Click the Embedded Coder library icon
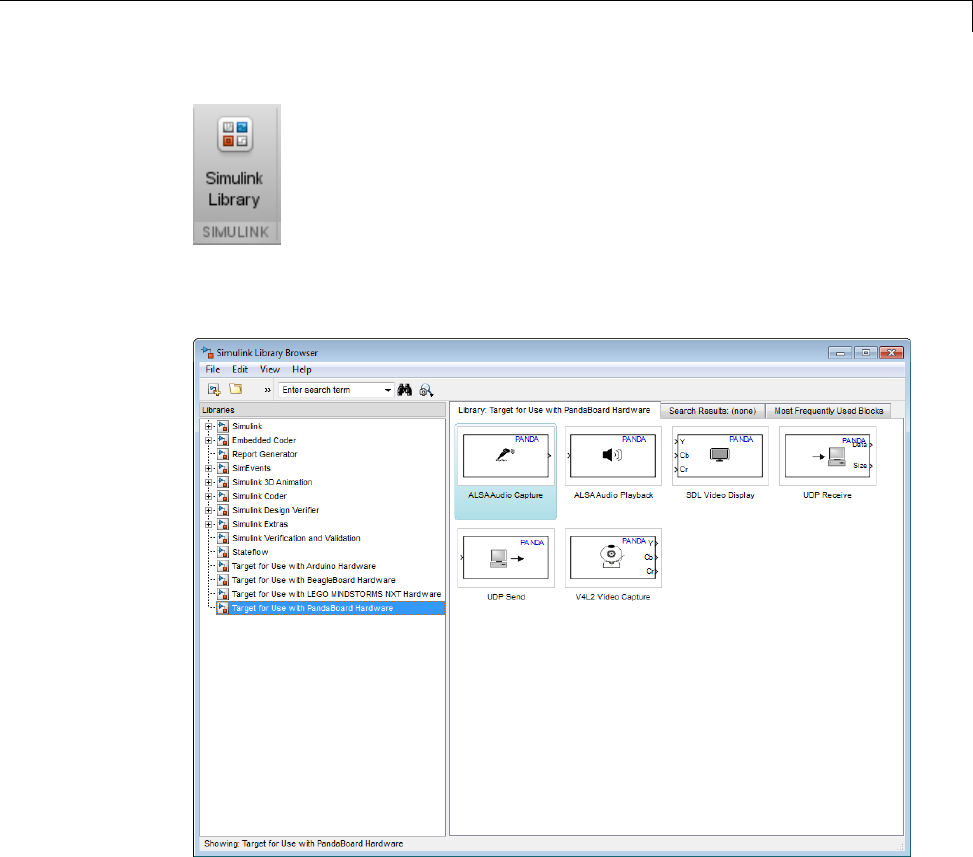973x857 pixels. tap(223, 441)
